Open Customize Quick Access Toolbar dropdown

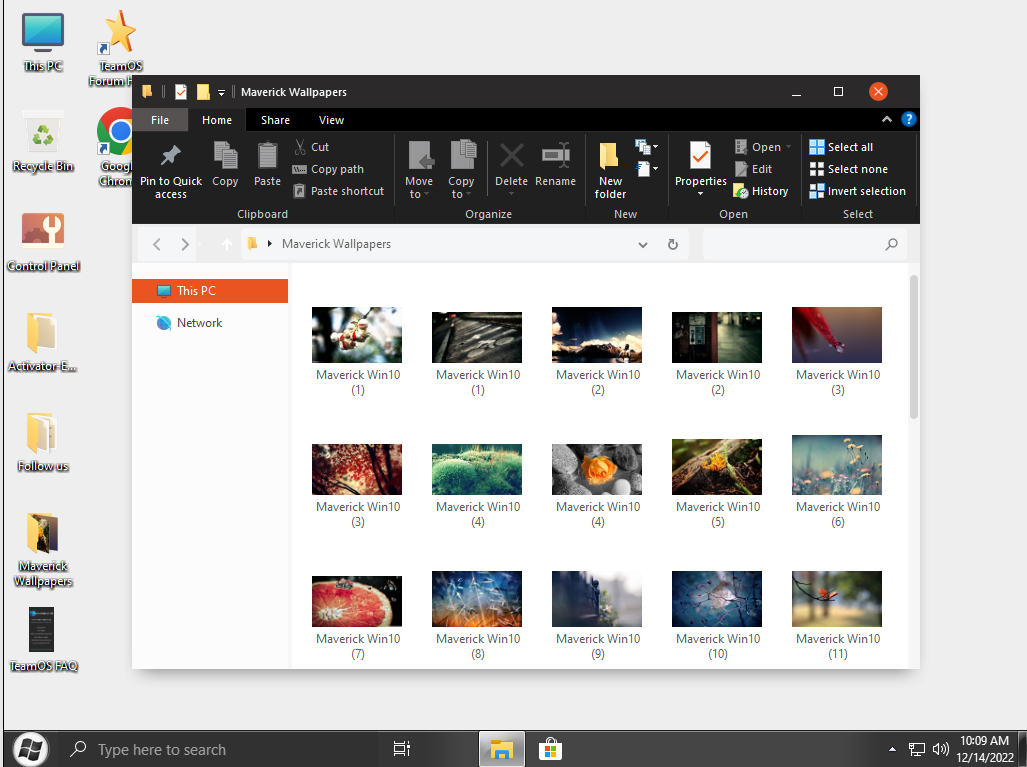221,93
